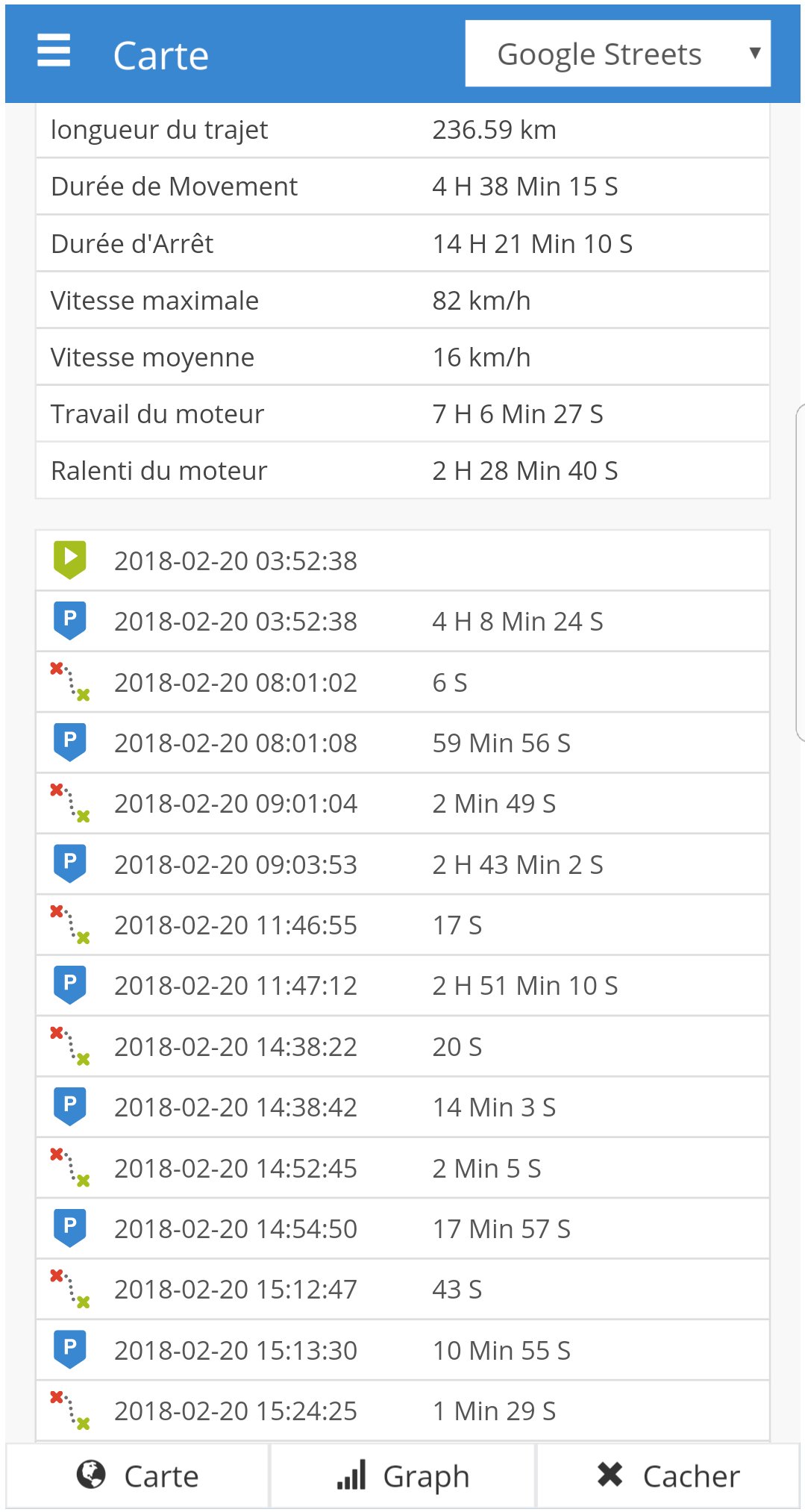The width and height of the screenshot is (805, 1512).
Task: Click the dropdown arrow beside Google Streets
Action: point(754,53)
